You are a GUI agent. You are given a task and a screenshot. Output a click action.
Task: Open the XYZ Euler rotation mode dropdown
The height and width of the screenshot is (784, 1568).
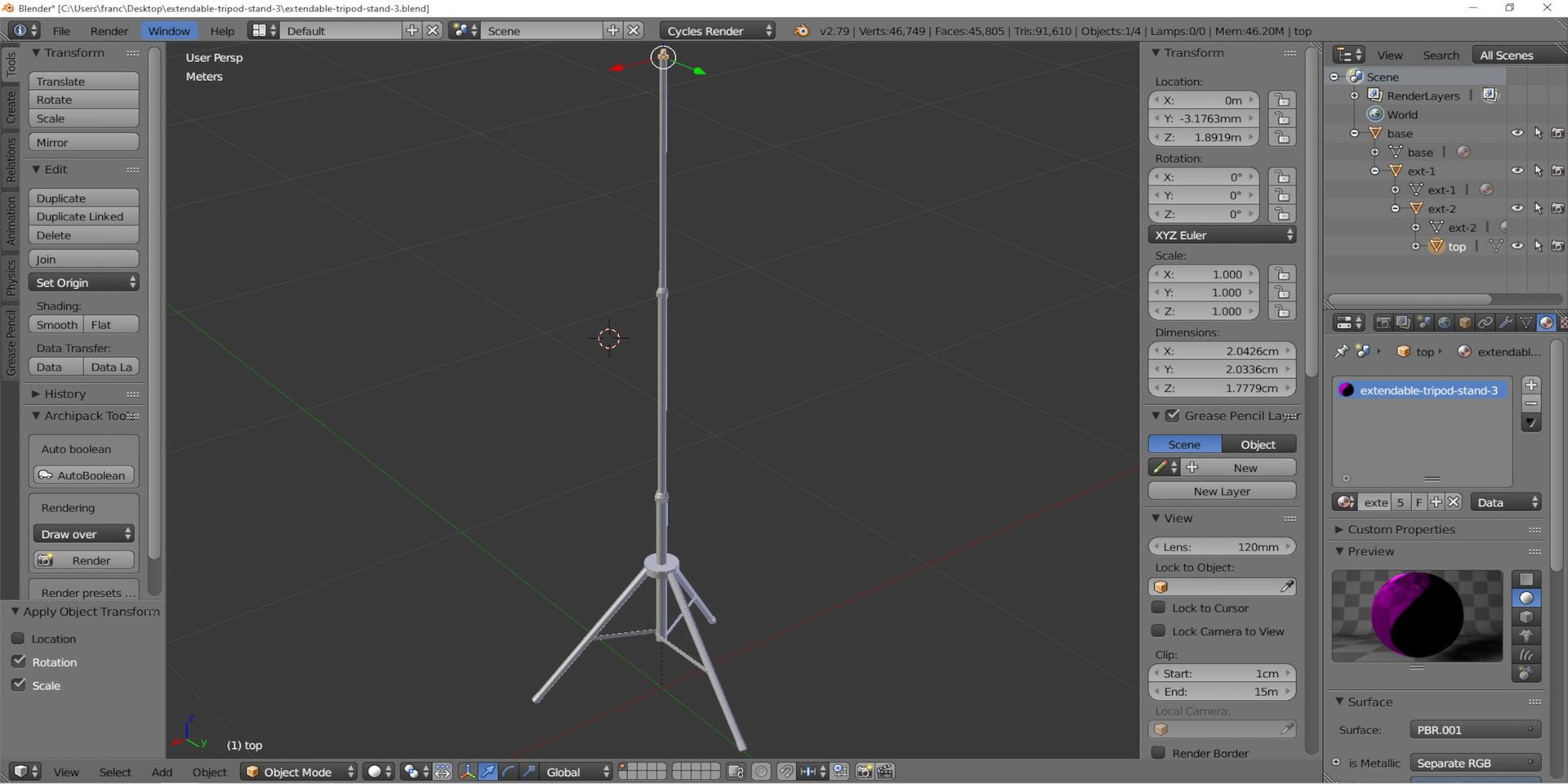pyautogui.click(x=1222, y=235)
